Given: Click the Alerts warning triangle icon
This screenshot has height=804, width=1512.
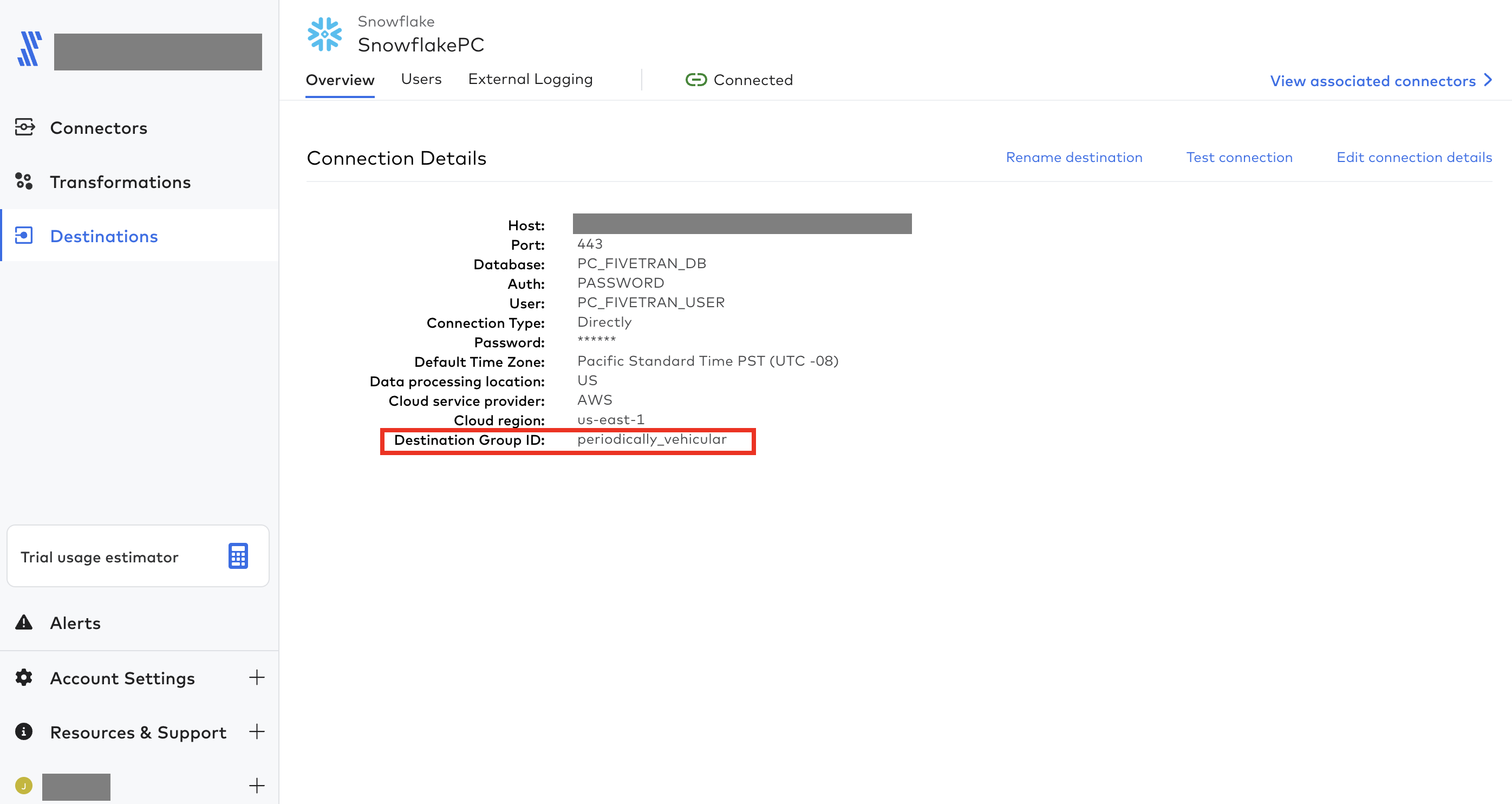Looking at the screenshot, I should coord(24,622).
